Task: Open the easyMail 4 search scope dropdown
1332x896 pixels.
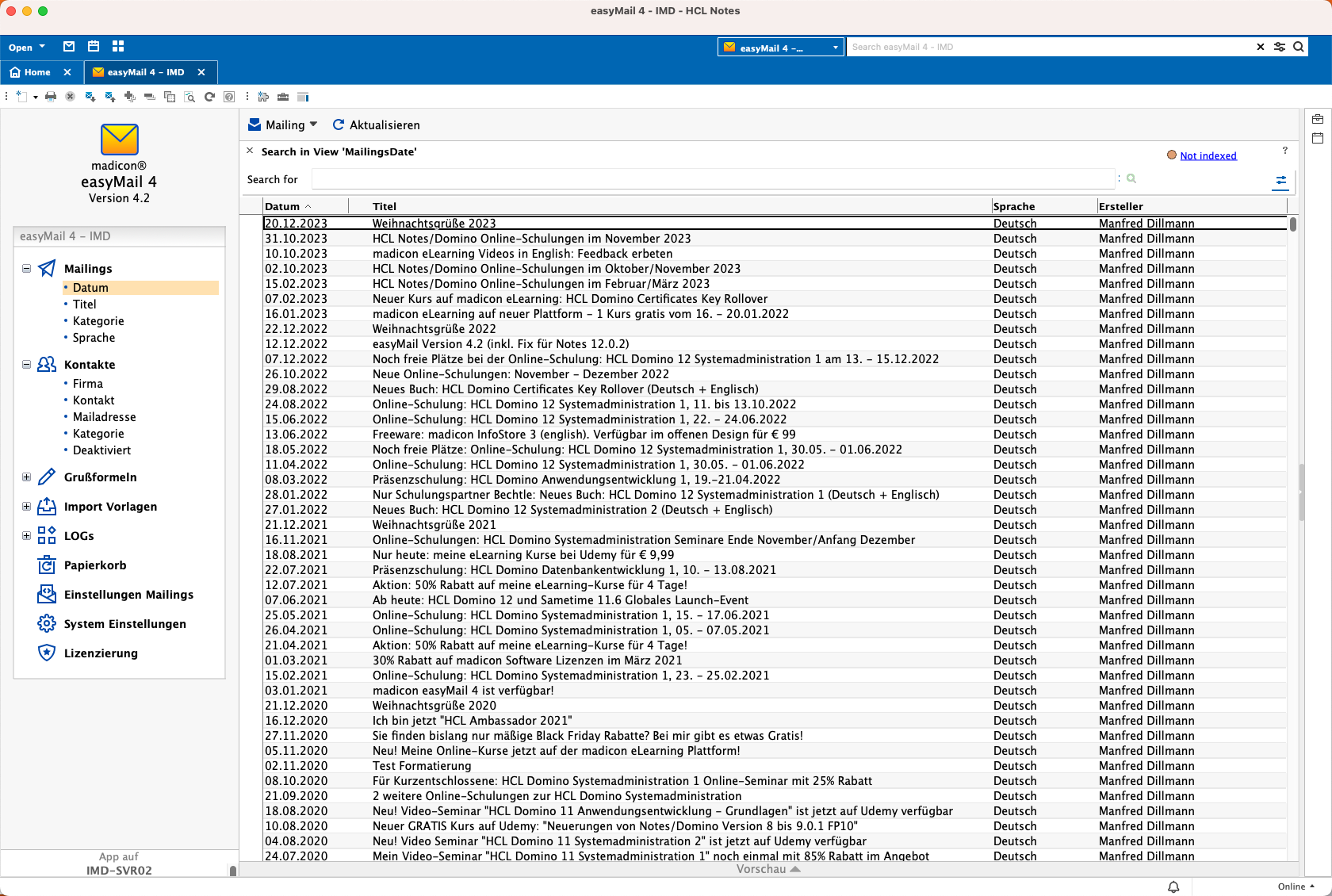Action: pos(781,48)
